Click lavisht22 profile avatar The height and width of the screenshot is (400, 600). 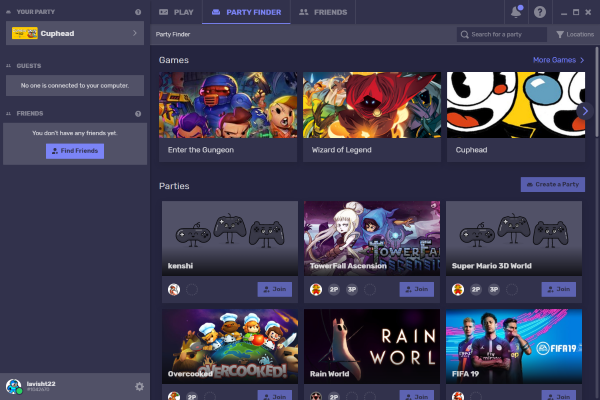[14, 387]
